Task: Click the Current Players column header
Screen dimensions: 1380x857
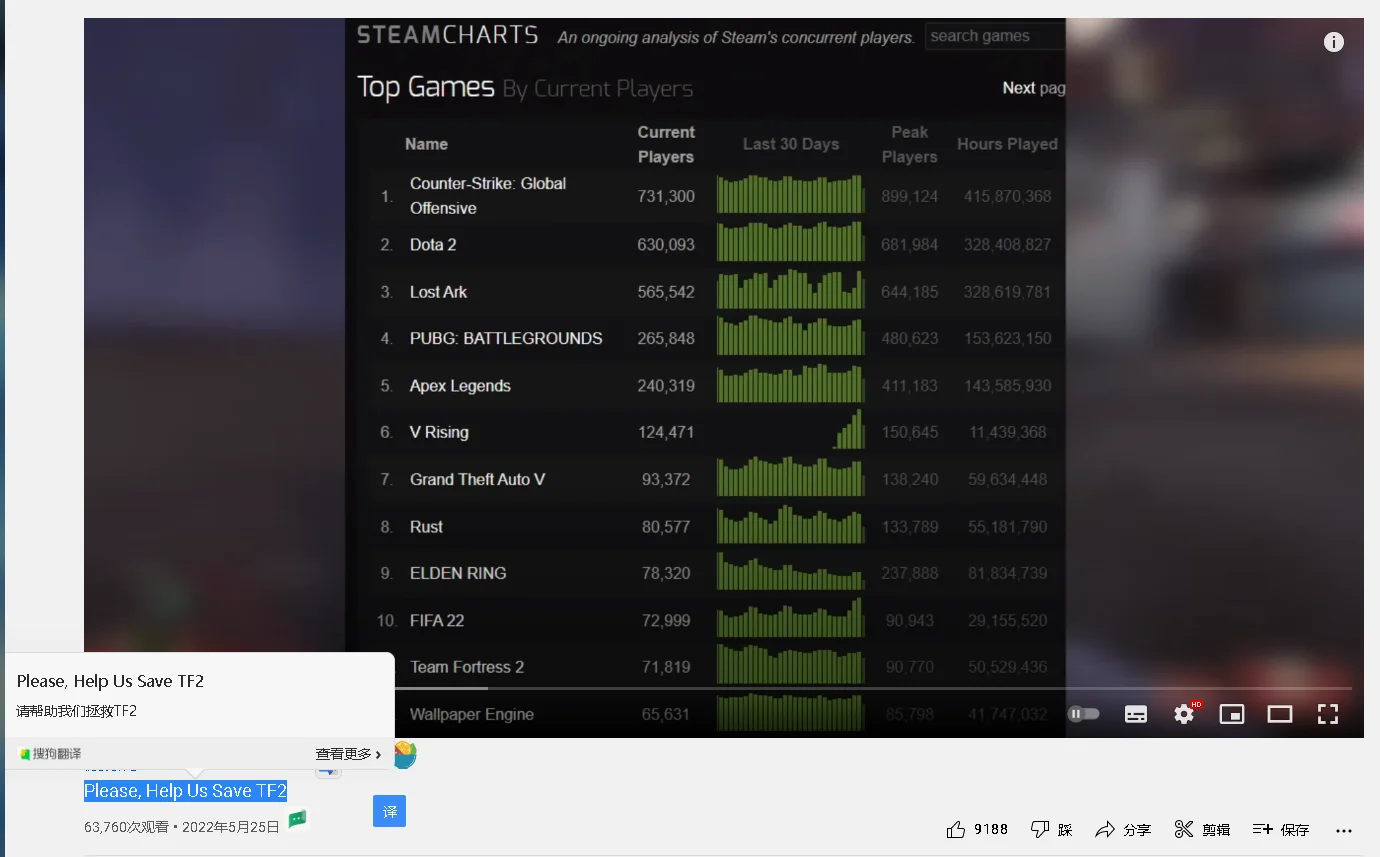Action: pyautogui.click(x=666, y=144)
